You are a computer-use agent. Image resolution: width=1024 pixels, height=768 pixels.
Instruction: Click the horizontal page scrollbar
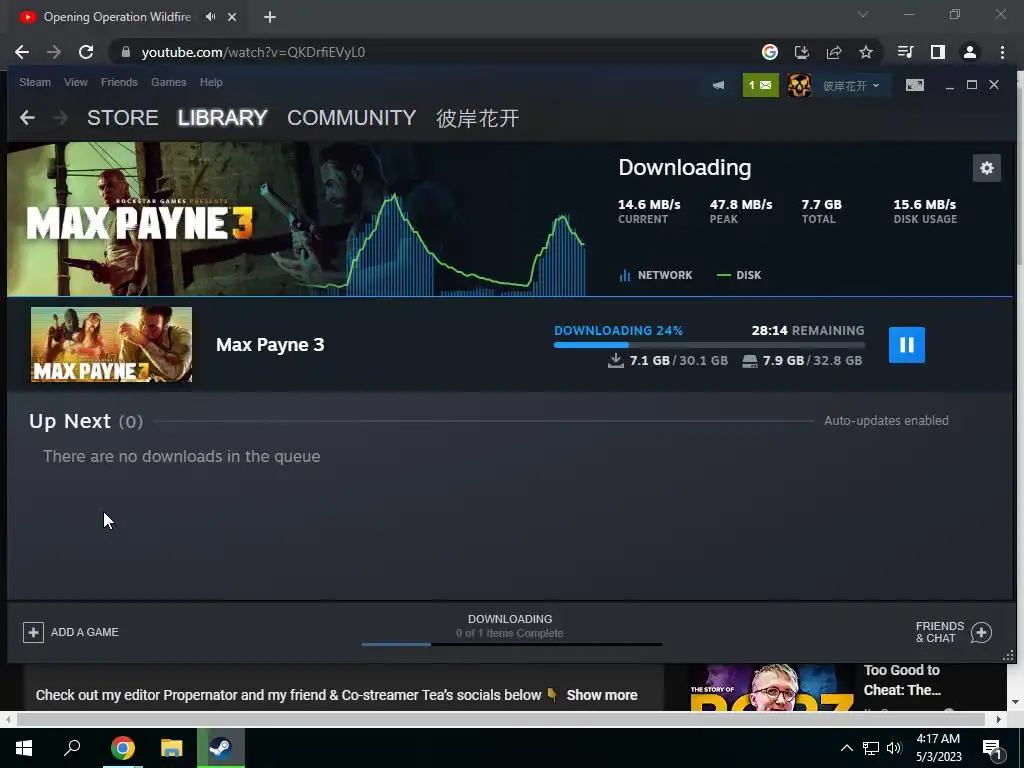tap(500, 719)
